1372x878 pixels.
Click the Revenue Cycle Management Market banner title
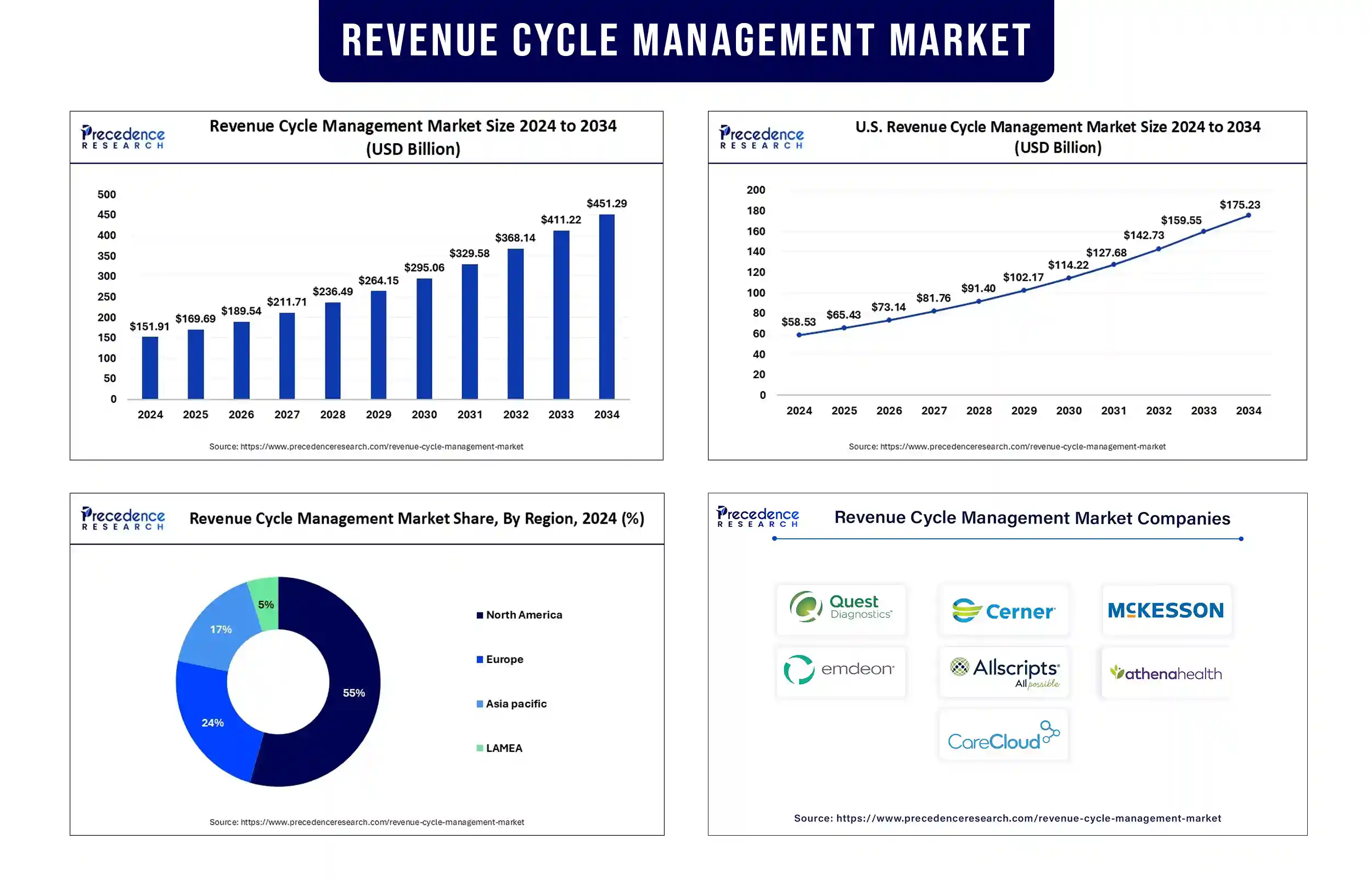pyautogui.click(x=687, y=40)
